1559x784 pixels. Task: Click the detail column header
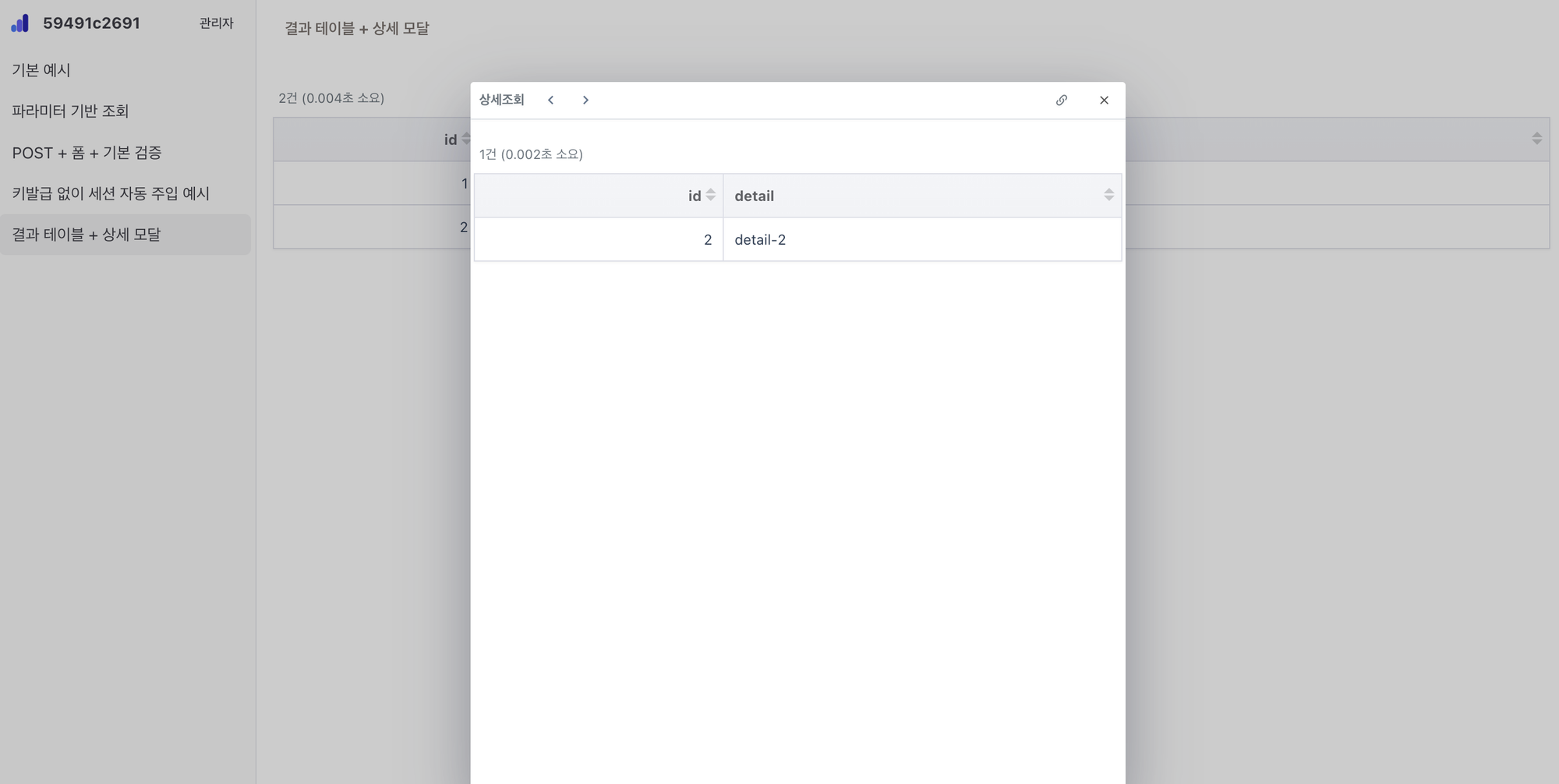click(754, 196)
